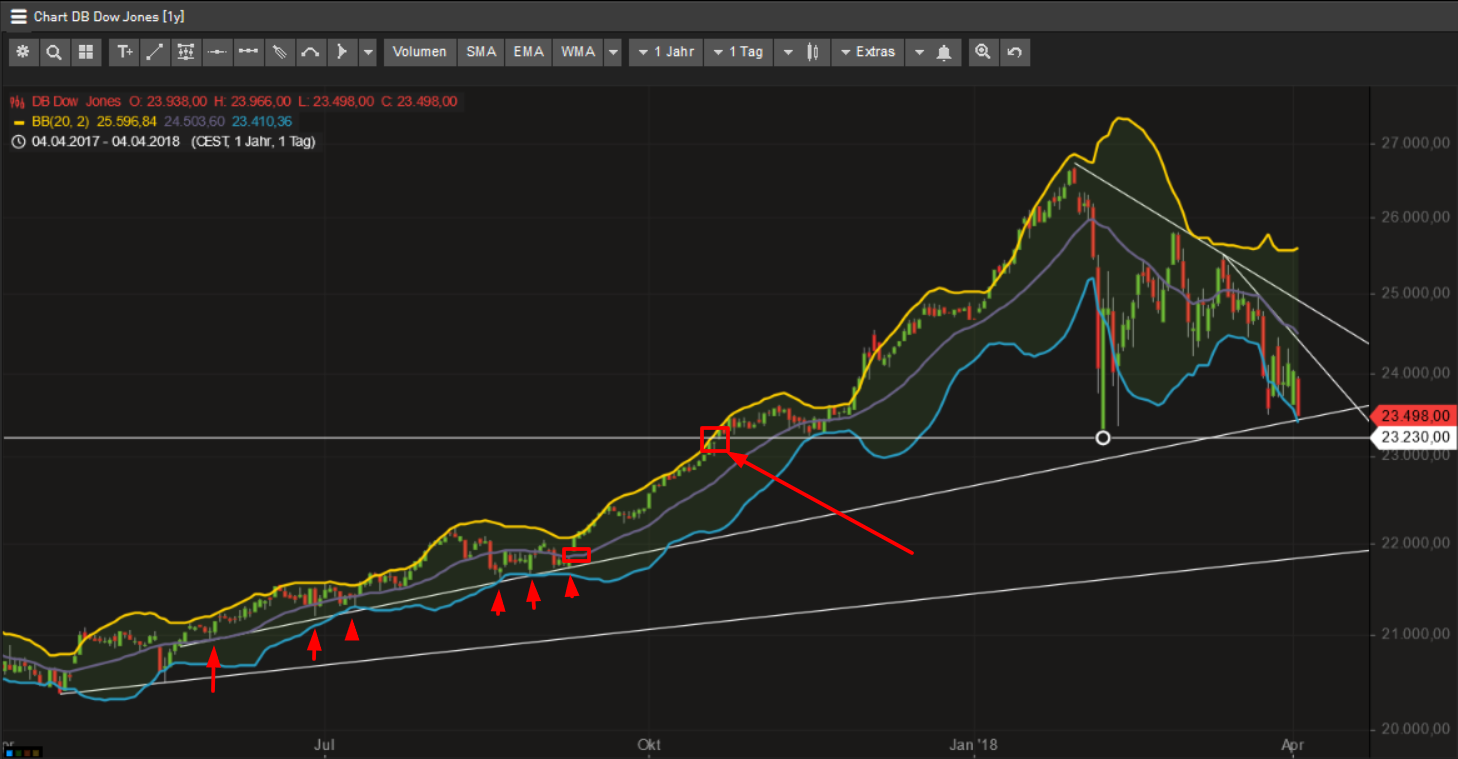Click the undo arrow icon
The image size is (1458, 759).
pyautogui.click(x=1015, y=52)
